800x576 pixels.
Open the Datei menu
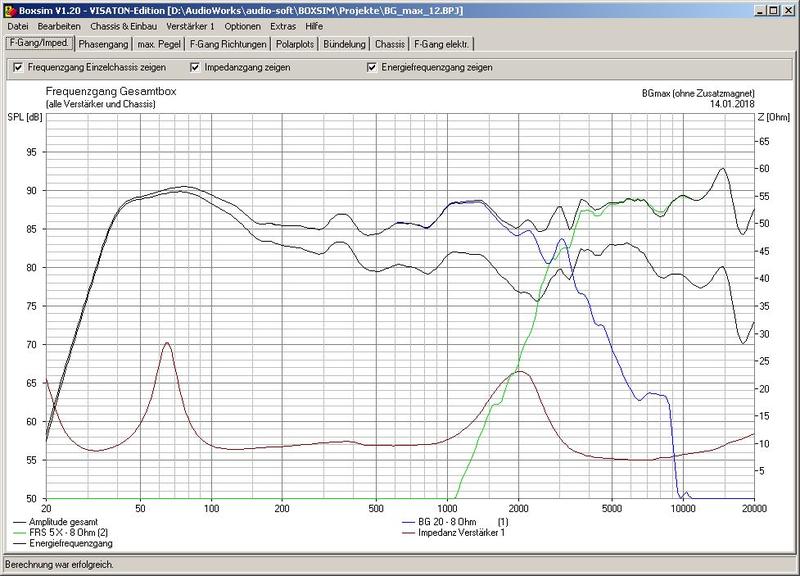18,26
